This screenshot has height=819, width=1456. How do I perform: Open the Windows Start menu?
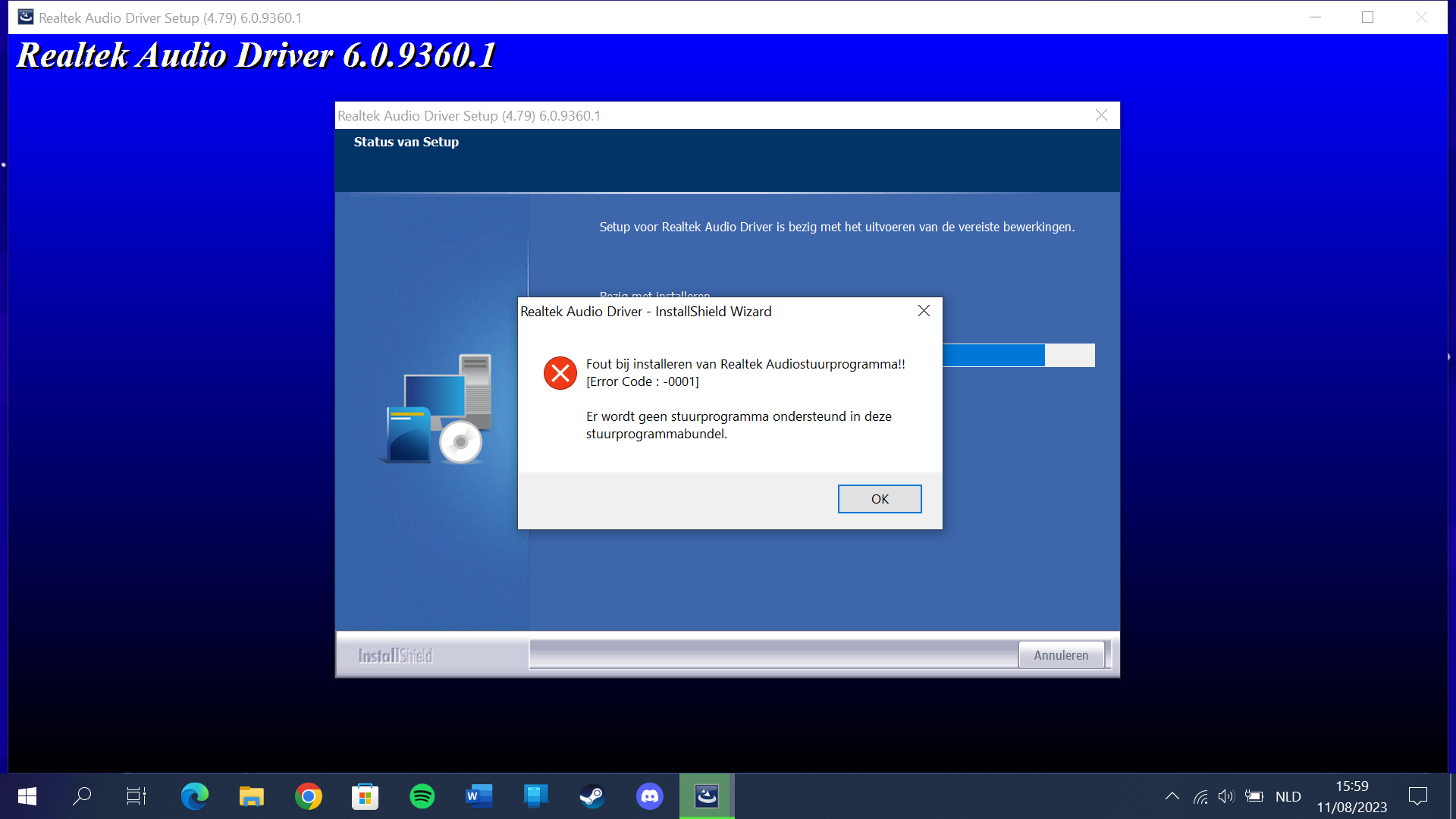coord(27,796)
